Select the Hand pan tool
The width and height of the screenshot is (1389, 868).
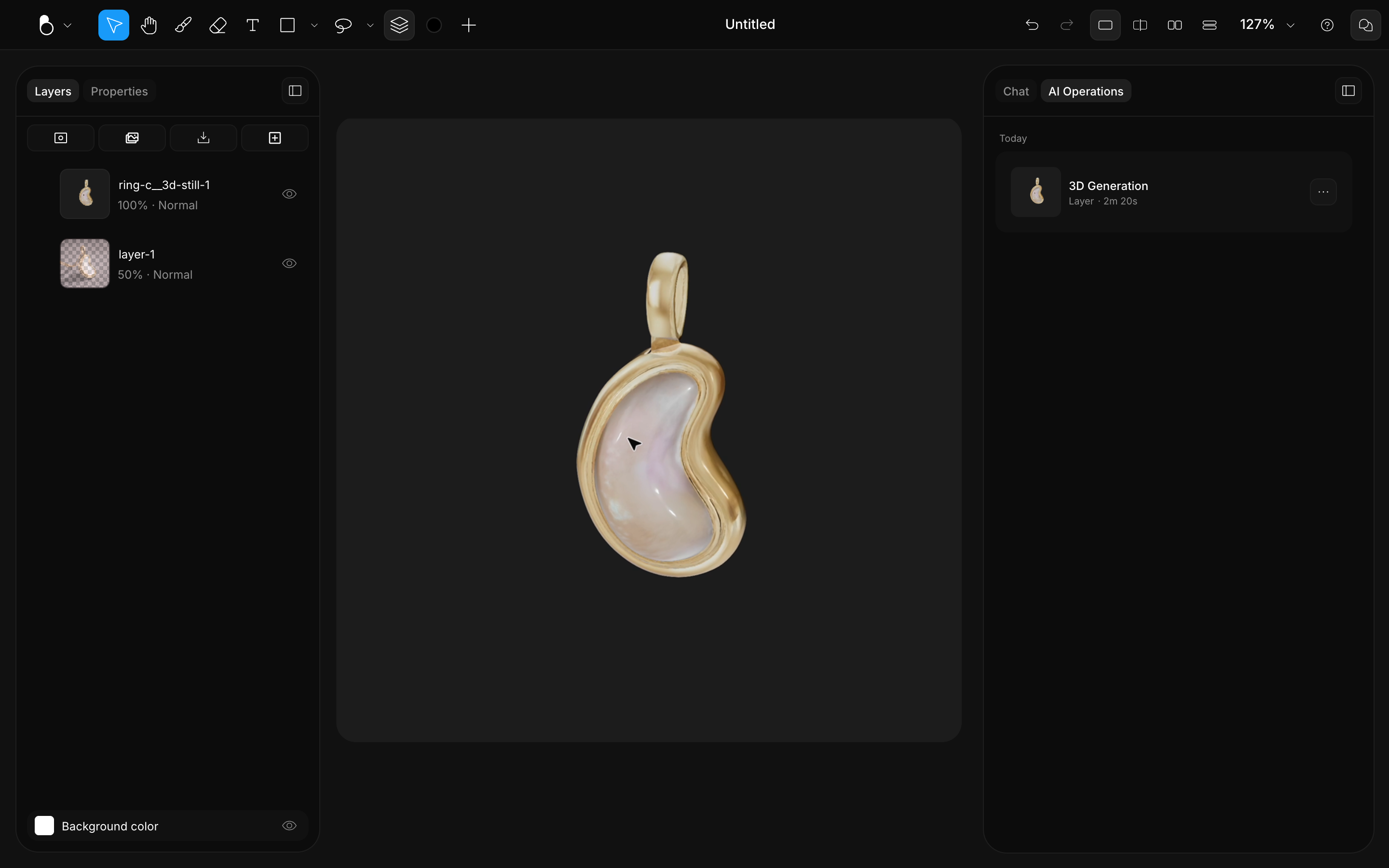(149, 25)
